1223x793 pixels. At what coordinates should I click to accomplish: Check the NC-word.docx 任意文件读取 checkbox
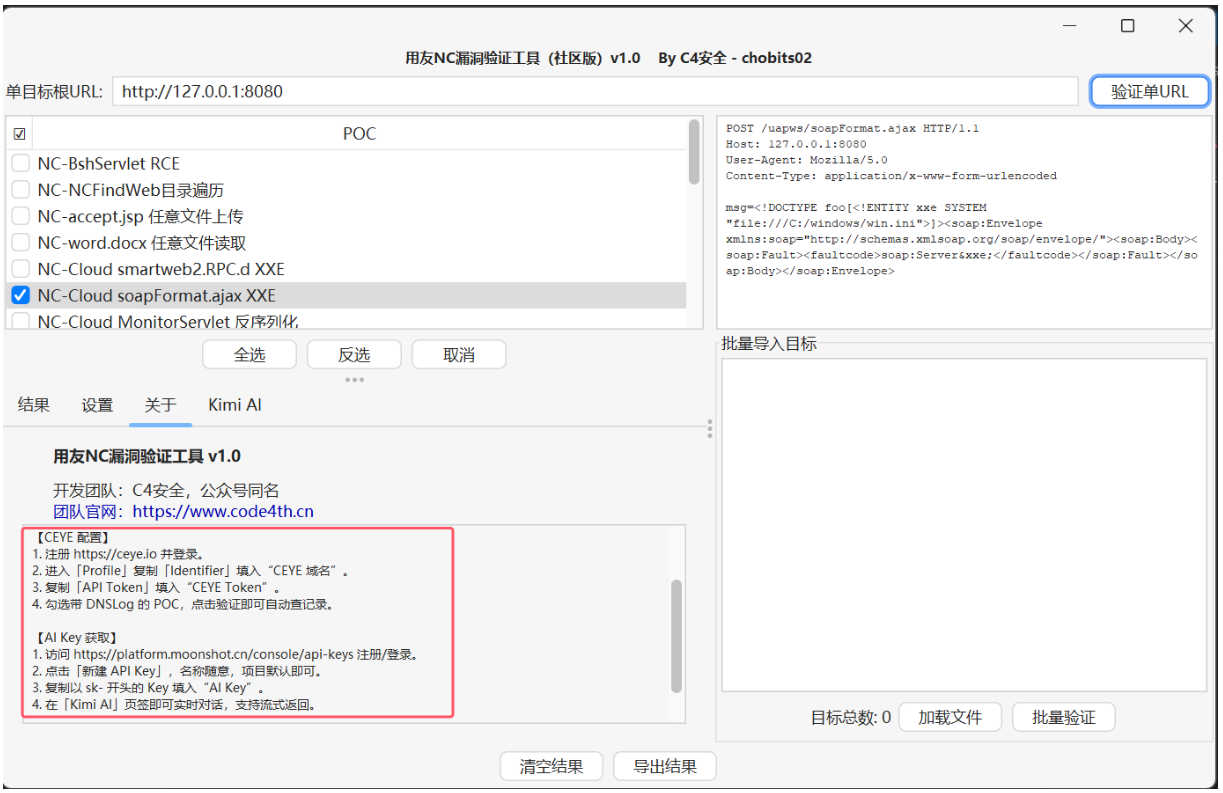pos(20,243)
